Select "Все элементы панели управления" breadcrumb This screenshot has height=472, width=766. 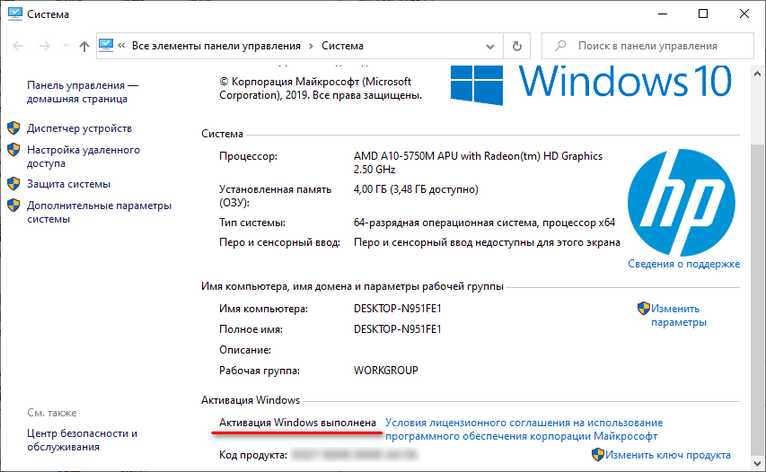coord(216,46)
